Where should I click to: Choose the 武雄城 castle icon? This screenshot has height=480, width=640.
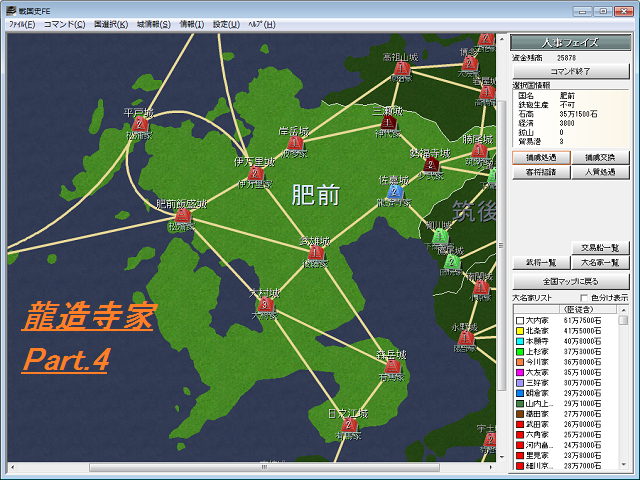(x=315, y=253)
